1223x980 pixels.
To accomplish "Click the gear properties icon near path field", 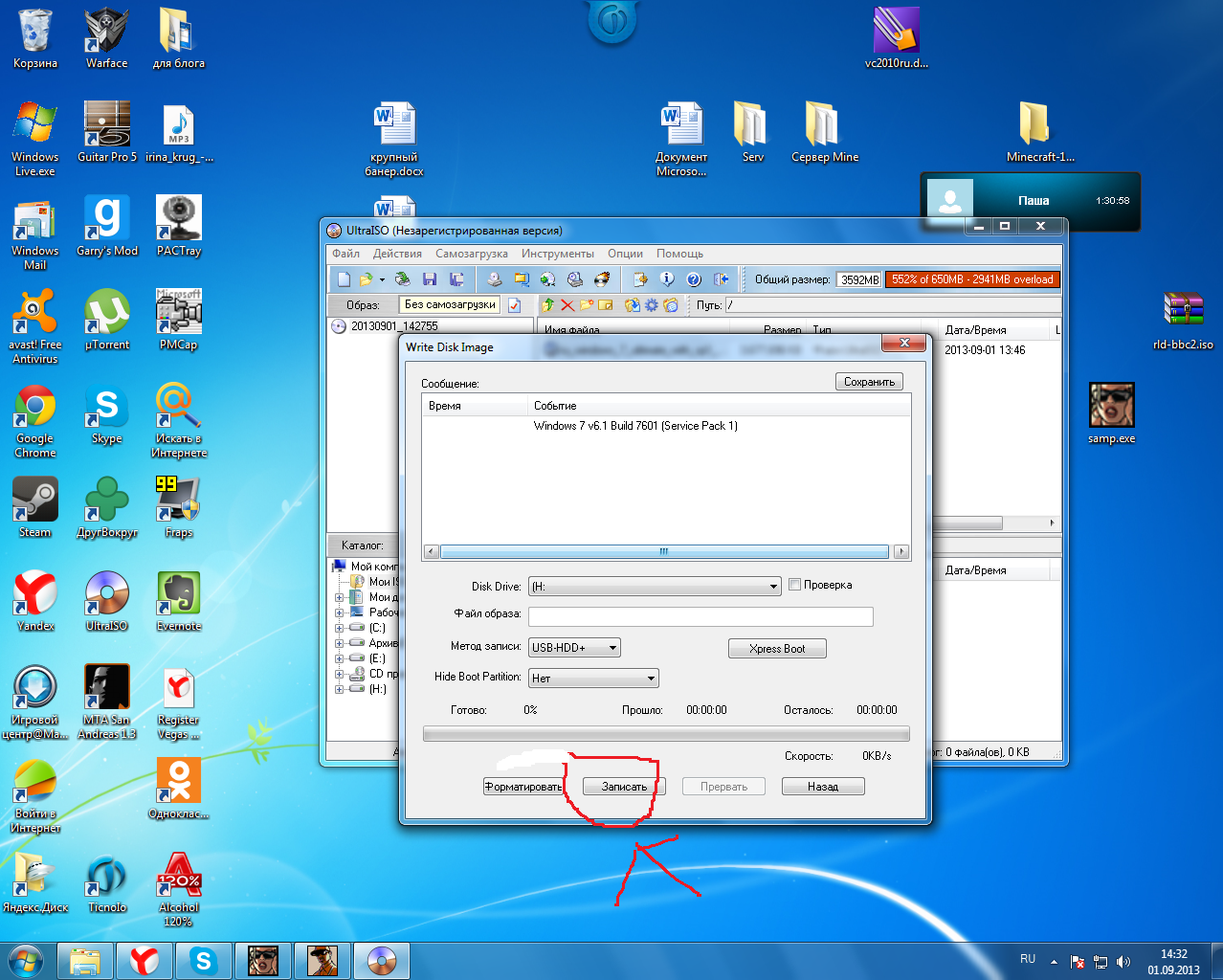I will pos(652,305).
